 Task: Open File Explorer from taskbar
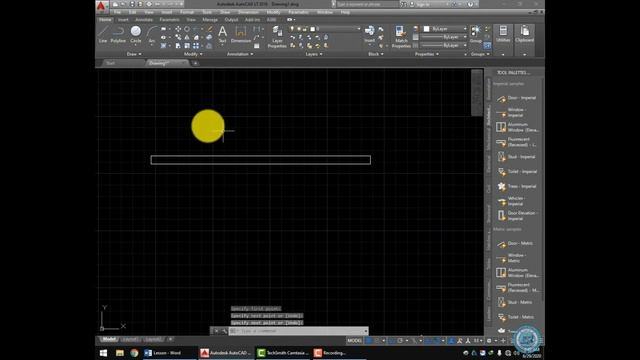coord(120,353)
